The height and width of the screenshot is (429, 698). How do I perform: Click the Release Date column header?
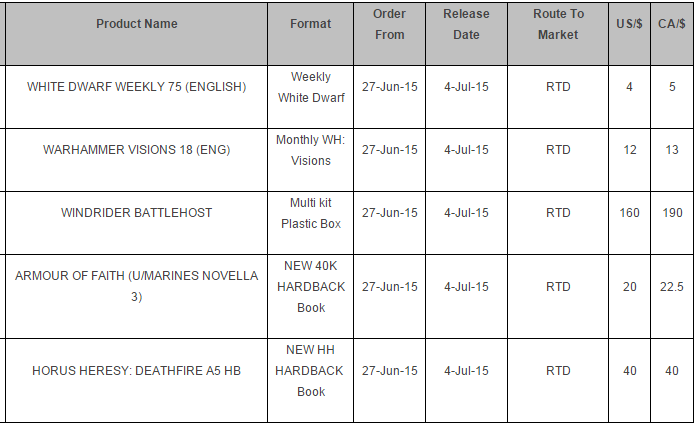466,24
